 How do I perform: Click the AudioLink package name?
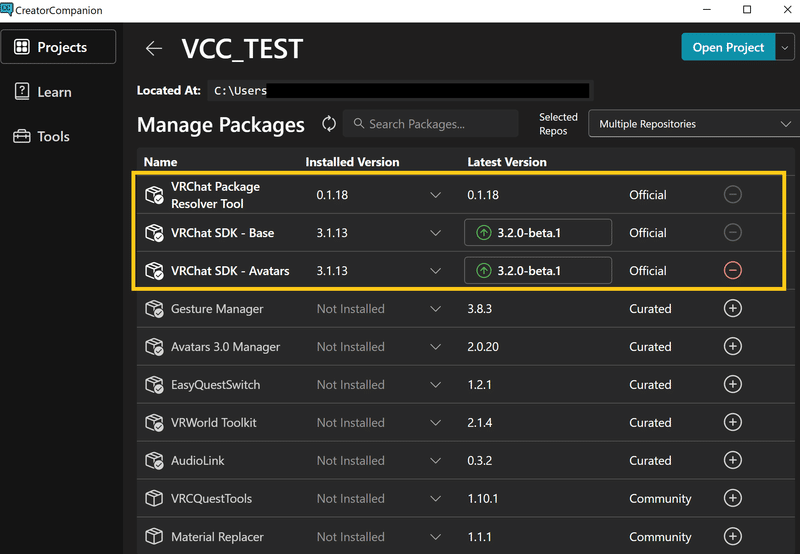coord(197,461)
